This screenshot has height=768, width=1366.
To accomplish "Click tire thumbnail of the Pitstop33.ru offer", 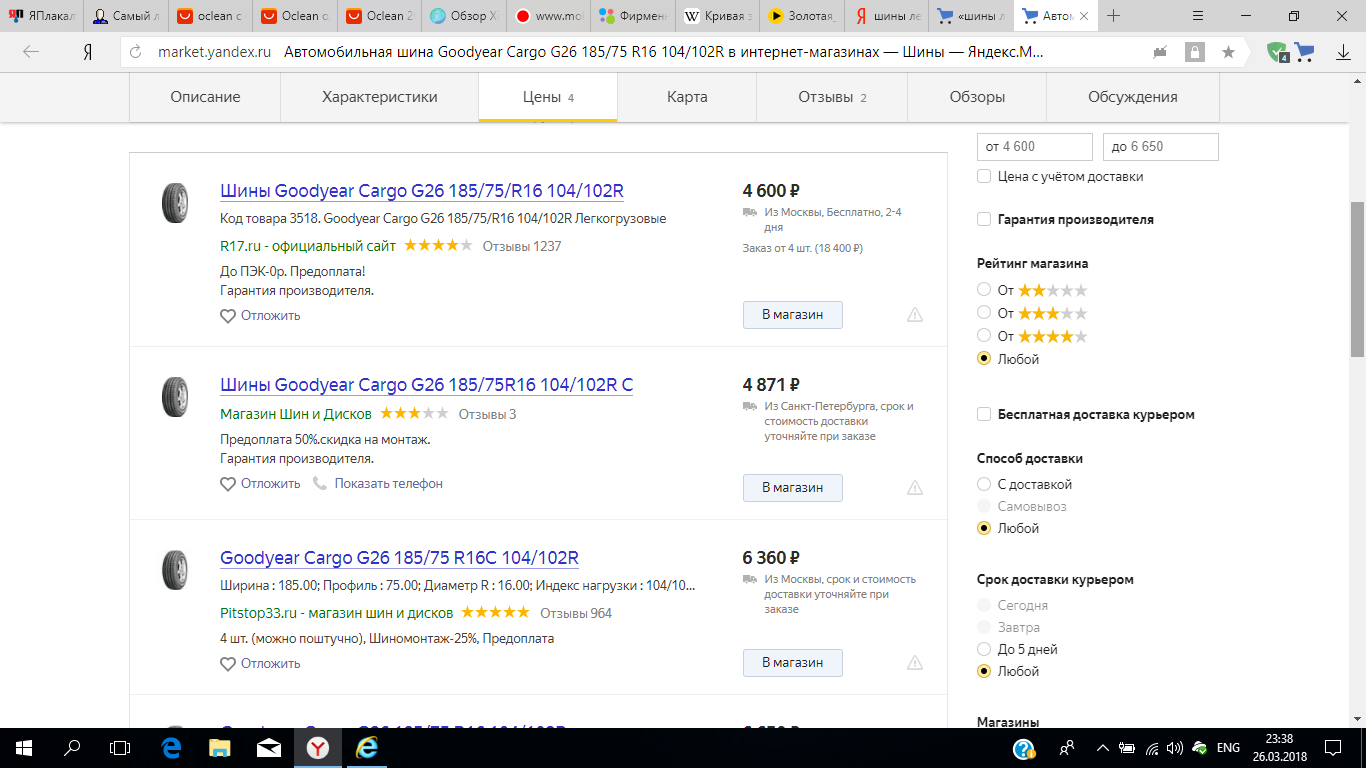I will (x=175, y=570).
